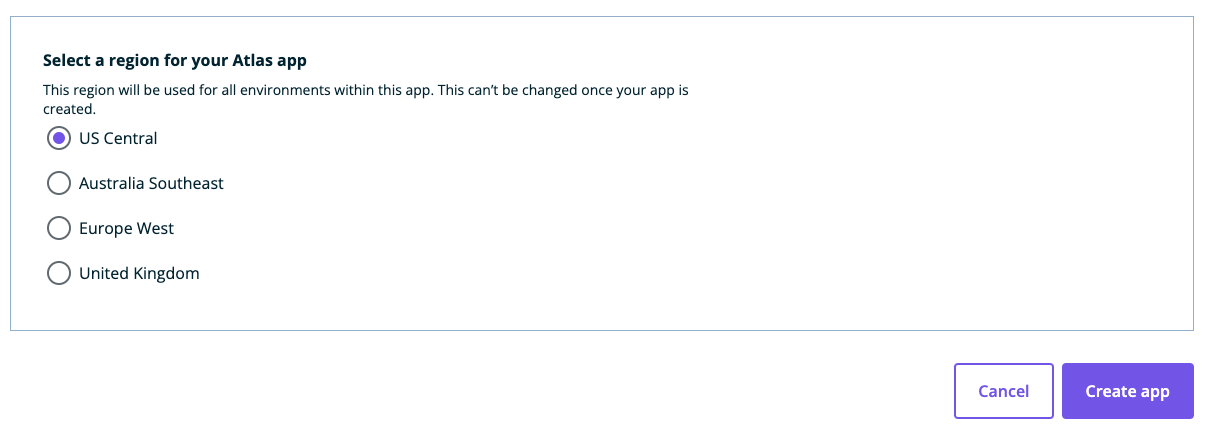
Task: Pick the Europe West region radio button
Action: point(59,228)
